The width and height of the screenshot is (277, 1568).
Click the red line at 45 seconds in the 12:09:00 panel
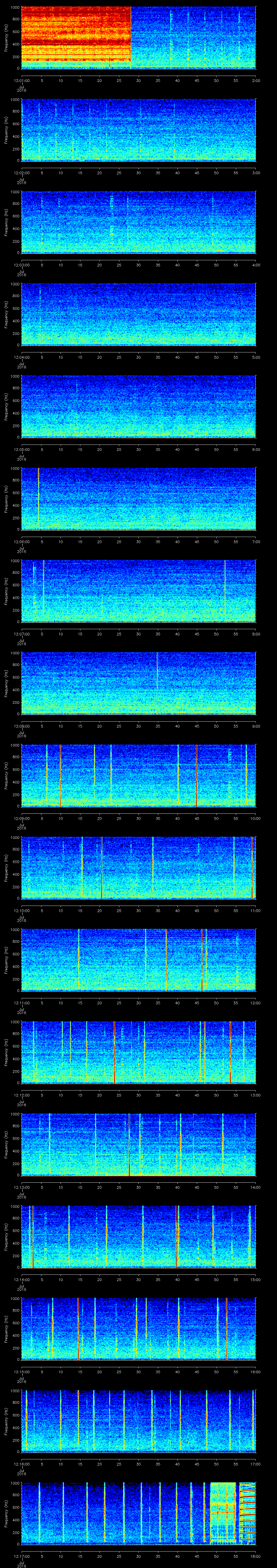click(196, 774)
